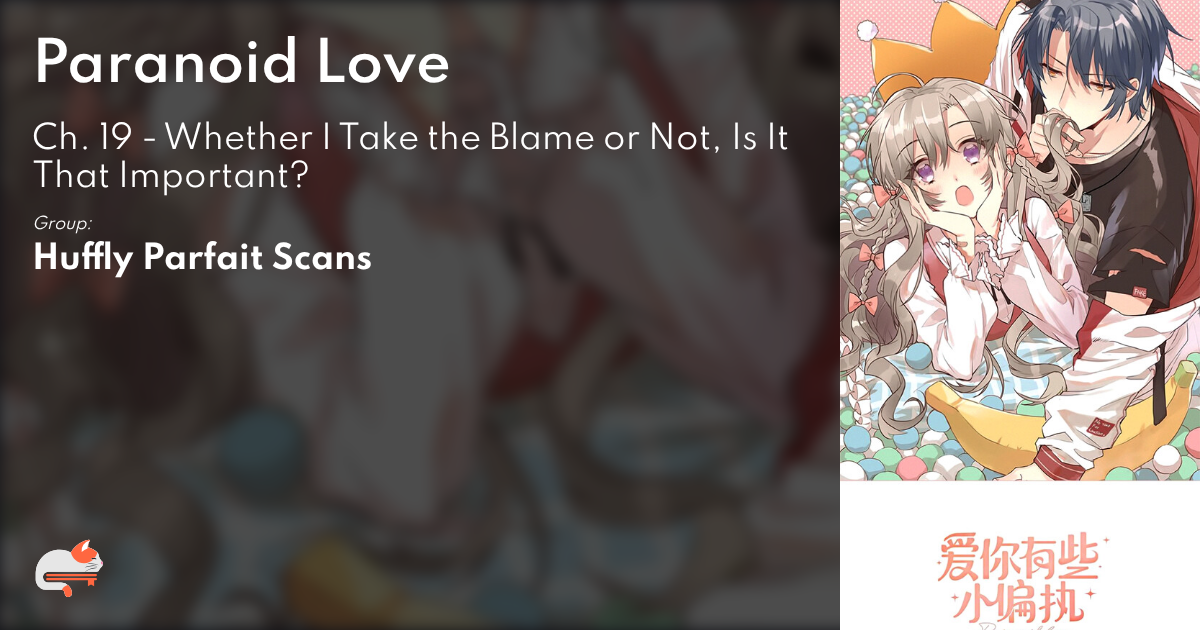Click the blurred background banner area
The image size is (1200, 630).
click(x=420, y=420)
